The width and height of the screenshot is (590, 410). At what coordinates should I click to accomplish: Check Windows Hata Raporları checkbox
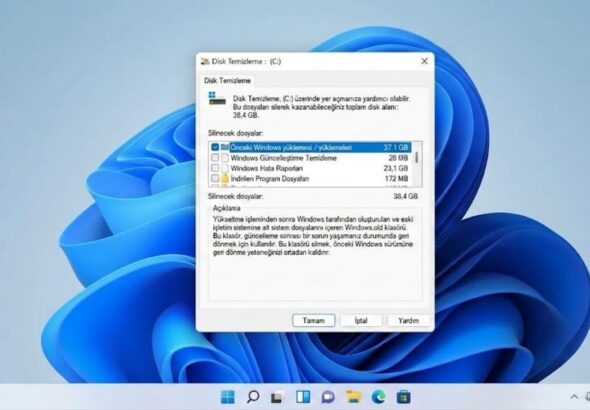click(215, 168)
